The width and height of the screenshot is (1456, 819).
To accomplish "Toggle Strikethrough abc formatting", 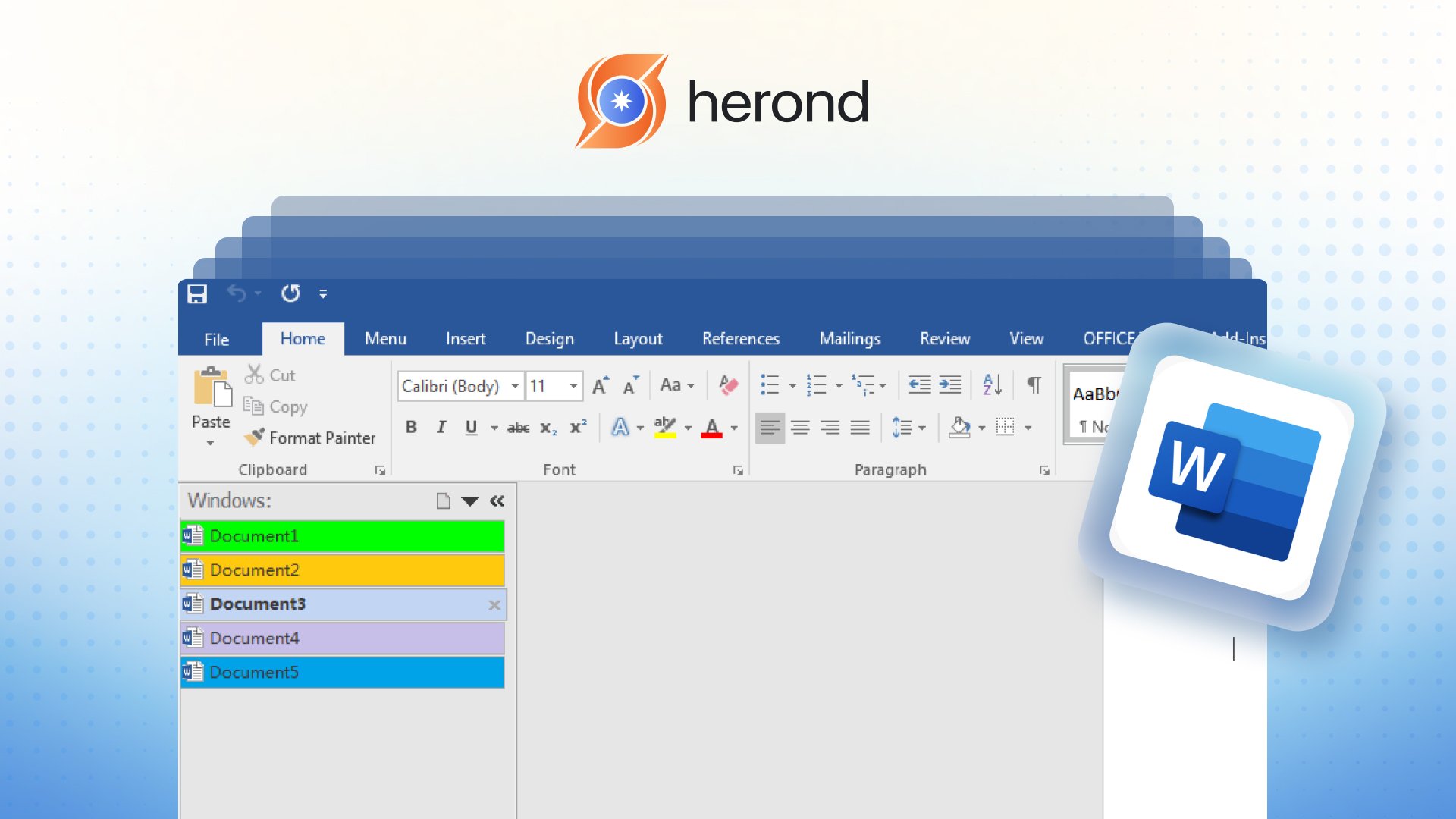I will pos(519,428).
